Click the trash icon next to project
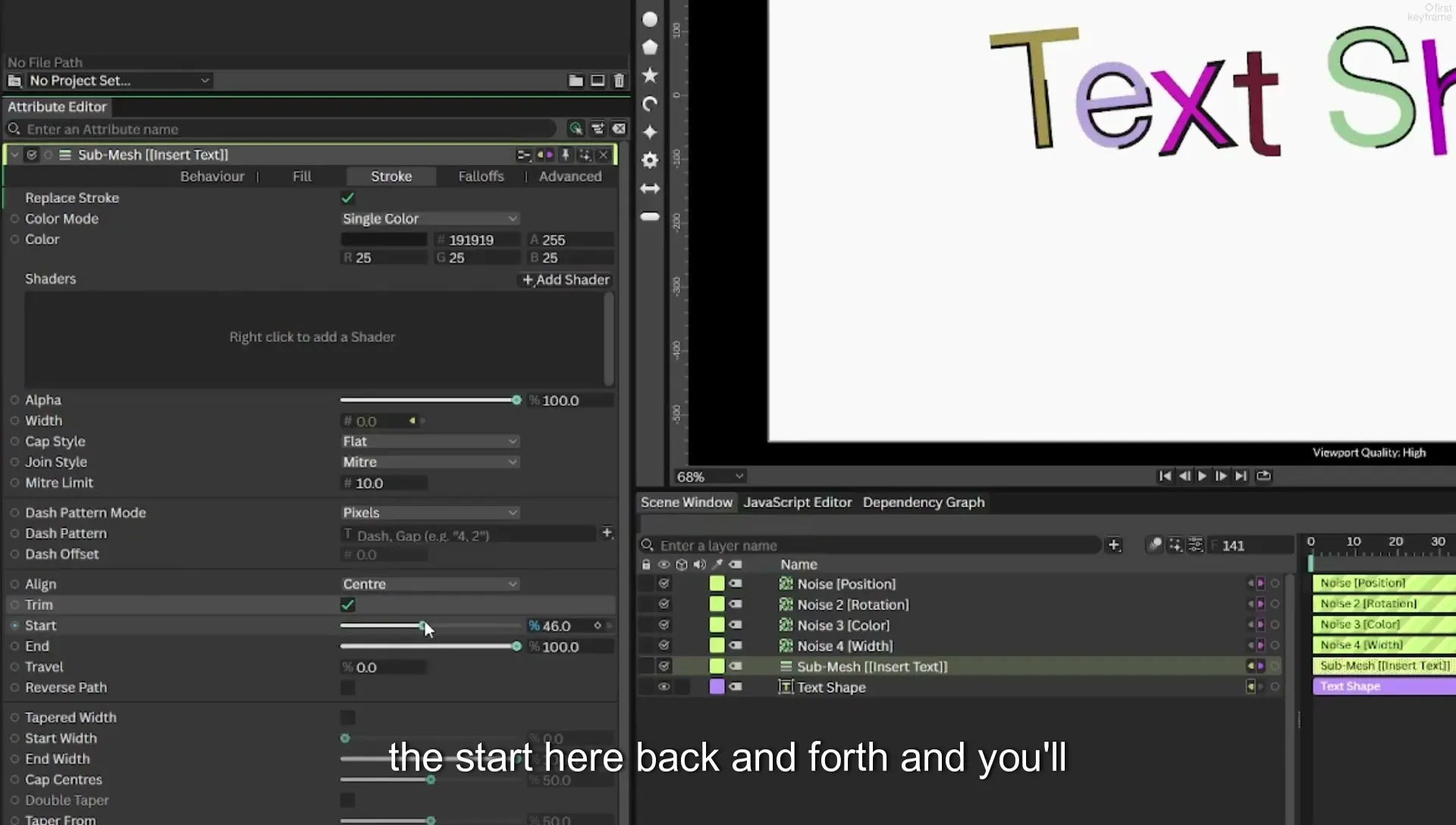The image size is (1456, 825). pyautogui.click(x=619, y=80)
